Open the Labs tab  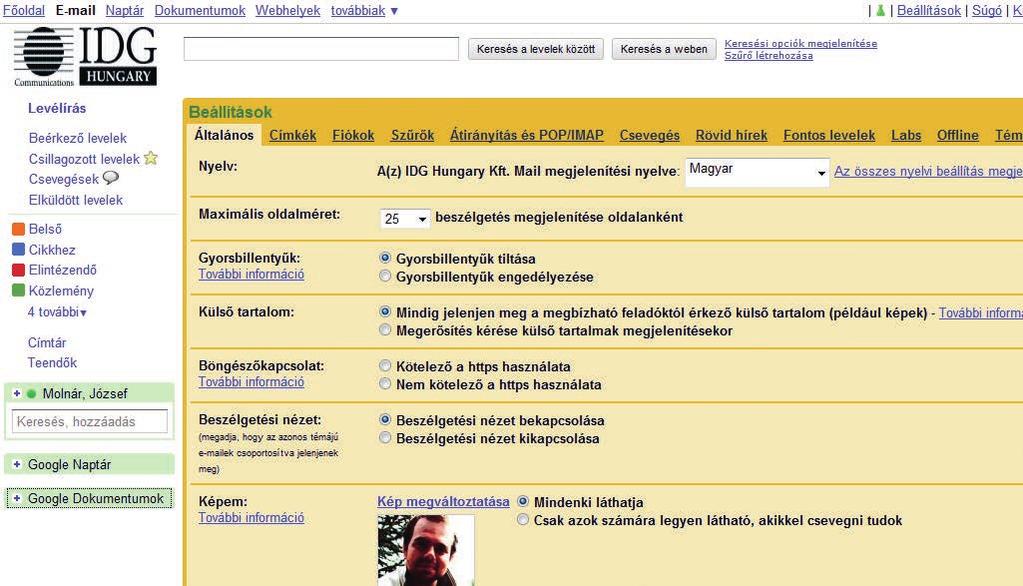(906, 135)
